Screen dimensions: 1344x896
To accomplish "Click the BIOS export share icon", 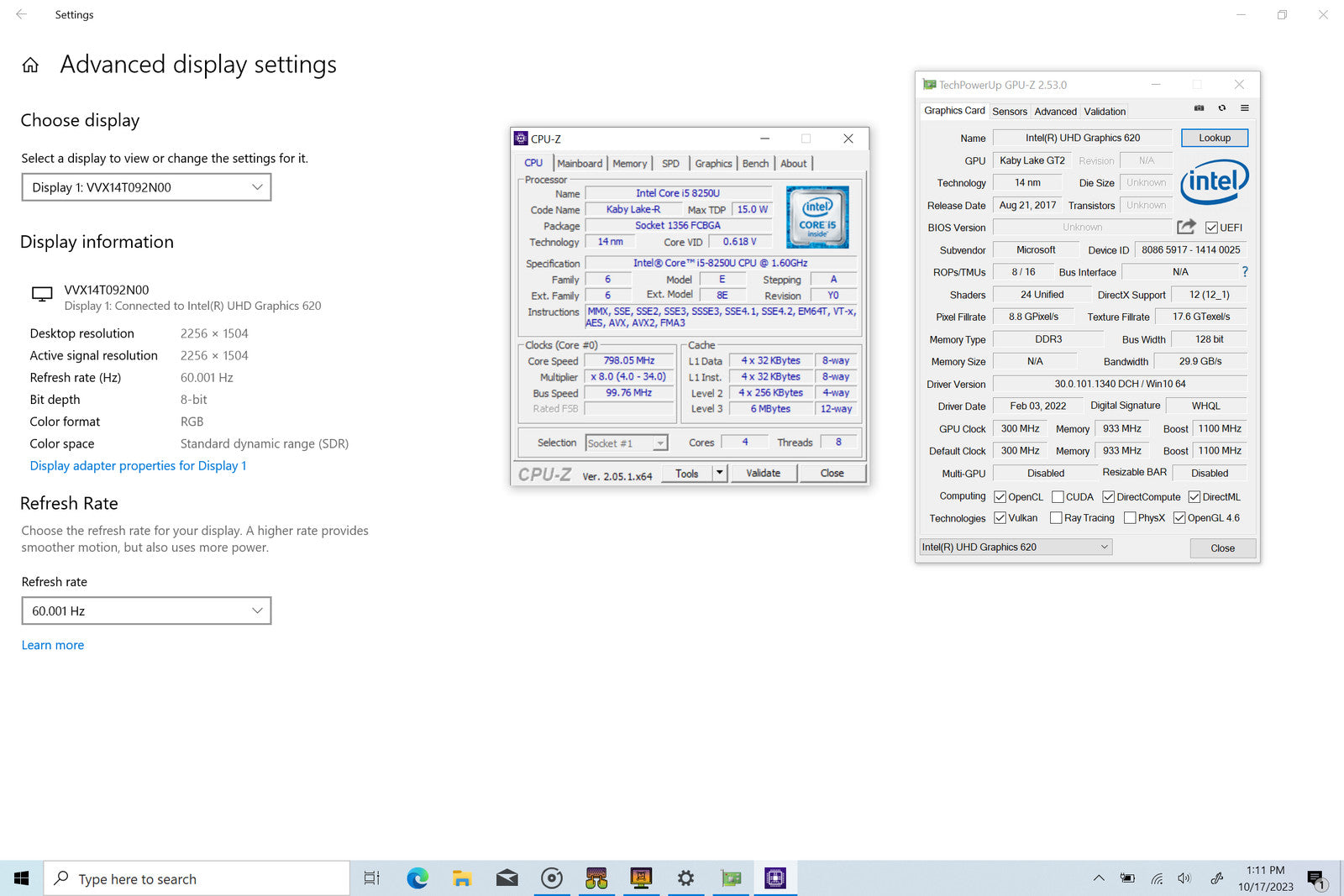I will 1186,227.
